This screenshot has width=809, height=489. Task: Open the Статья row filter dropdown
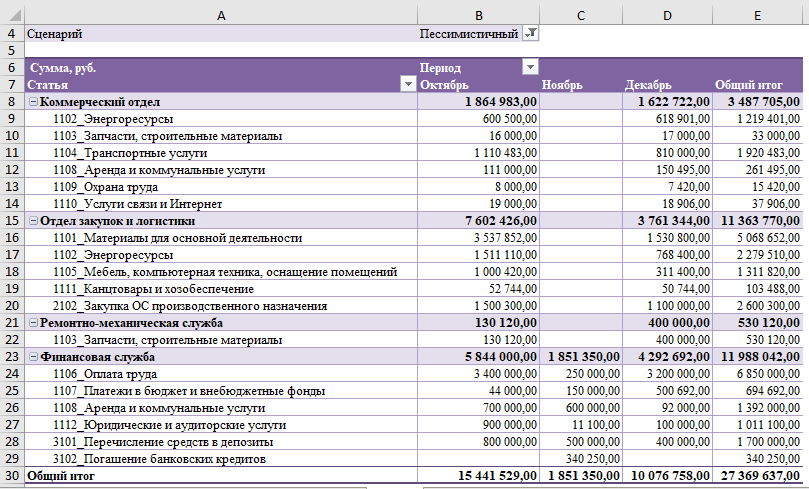(x=408, y=84)
